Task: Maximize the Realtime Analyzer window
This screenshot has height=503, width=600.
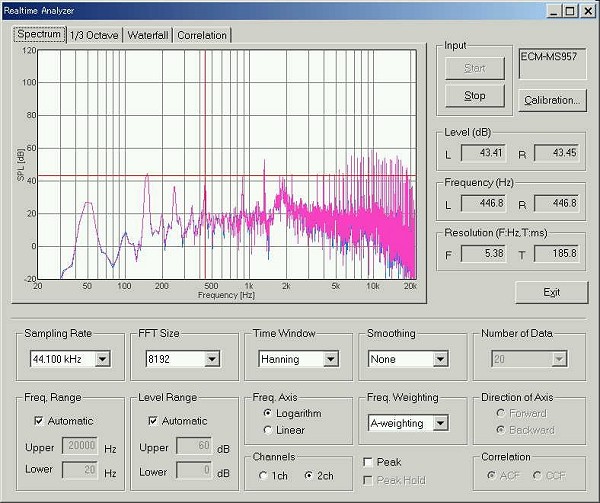Action: (x=570, y=11)
